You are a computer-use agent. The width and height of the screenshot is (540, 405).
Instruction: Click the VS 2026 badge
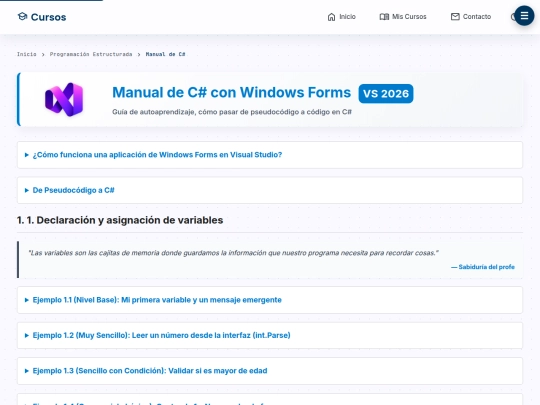pyautogui.click(x=386, y=93)
